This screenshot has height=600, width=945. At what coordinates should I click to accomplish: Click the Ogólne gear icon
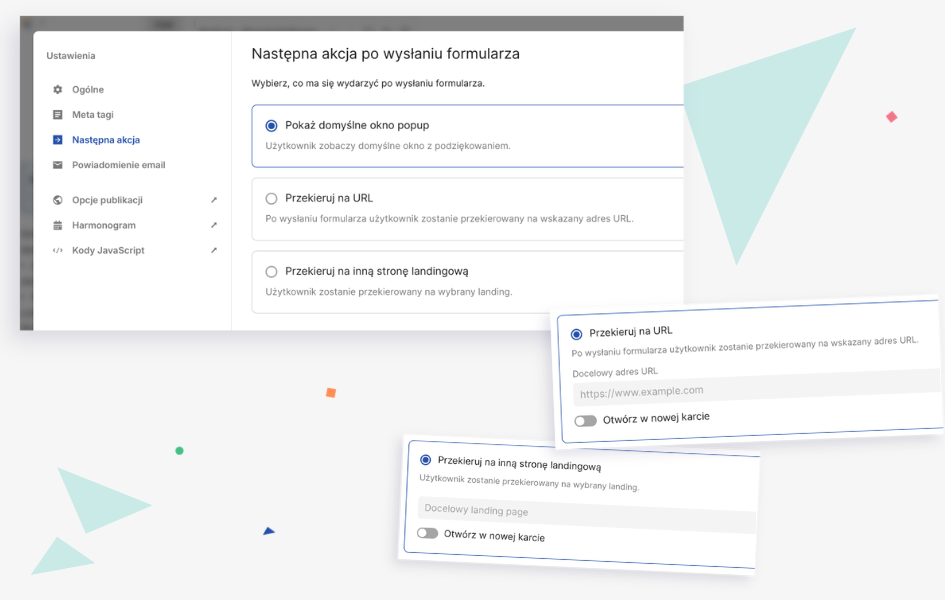click(58, 89)
